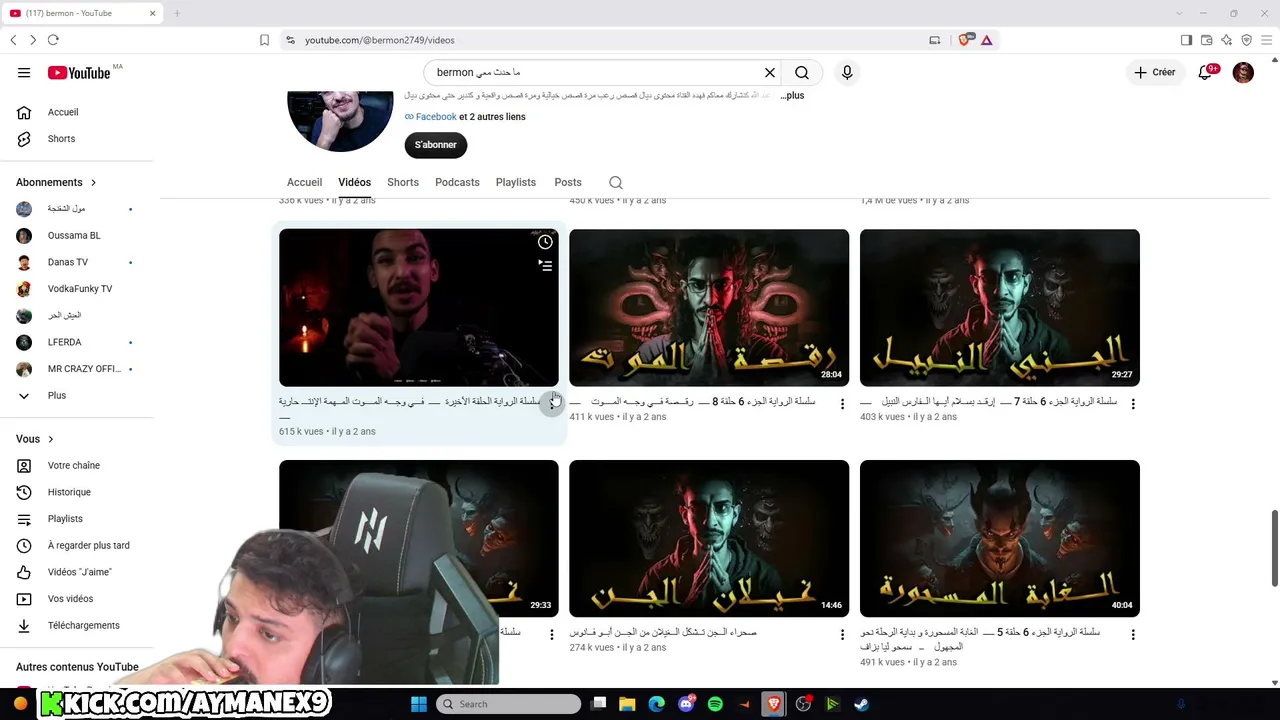
Task: Open more options for the 403 k vues video
Action: (1133, 404)
